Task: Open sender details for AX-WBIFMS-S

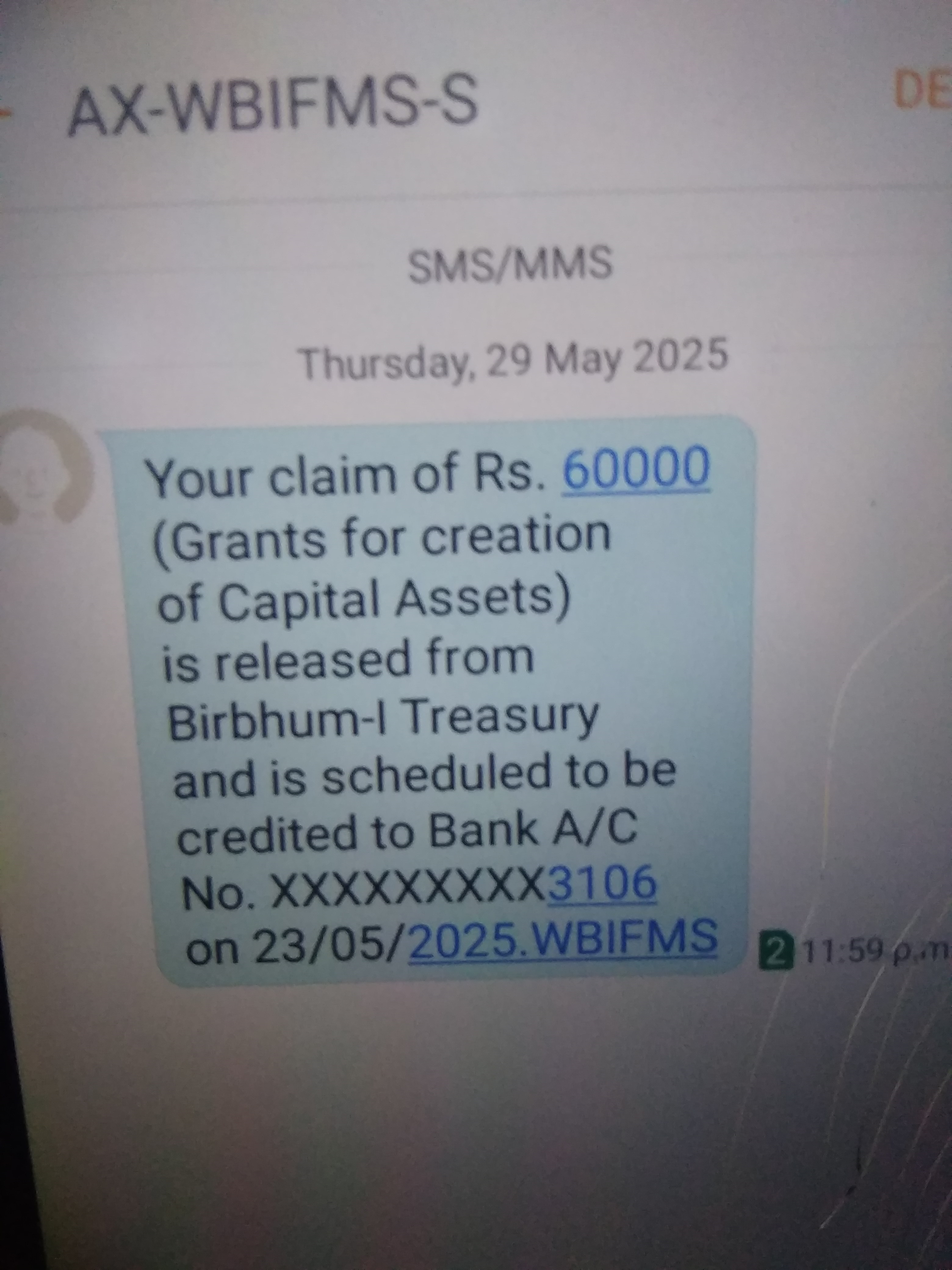Action: (272, 107)
